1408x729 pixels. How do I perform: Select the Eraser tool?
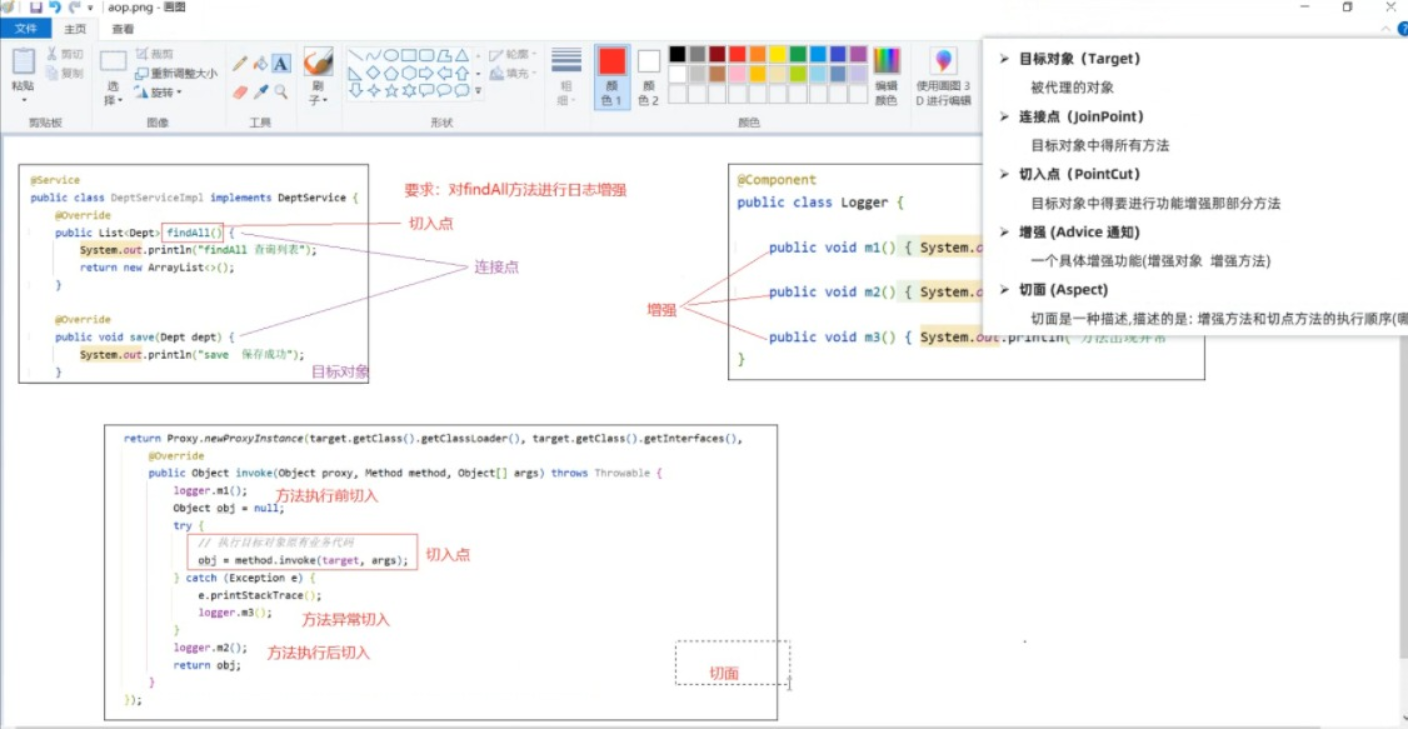pos(239,92)
